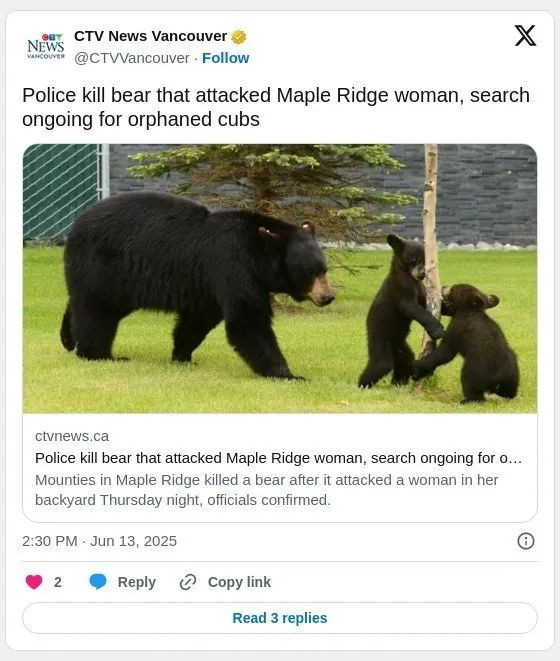
Task: Click the gold verified badge
Action: [x=239, y=37]
